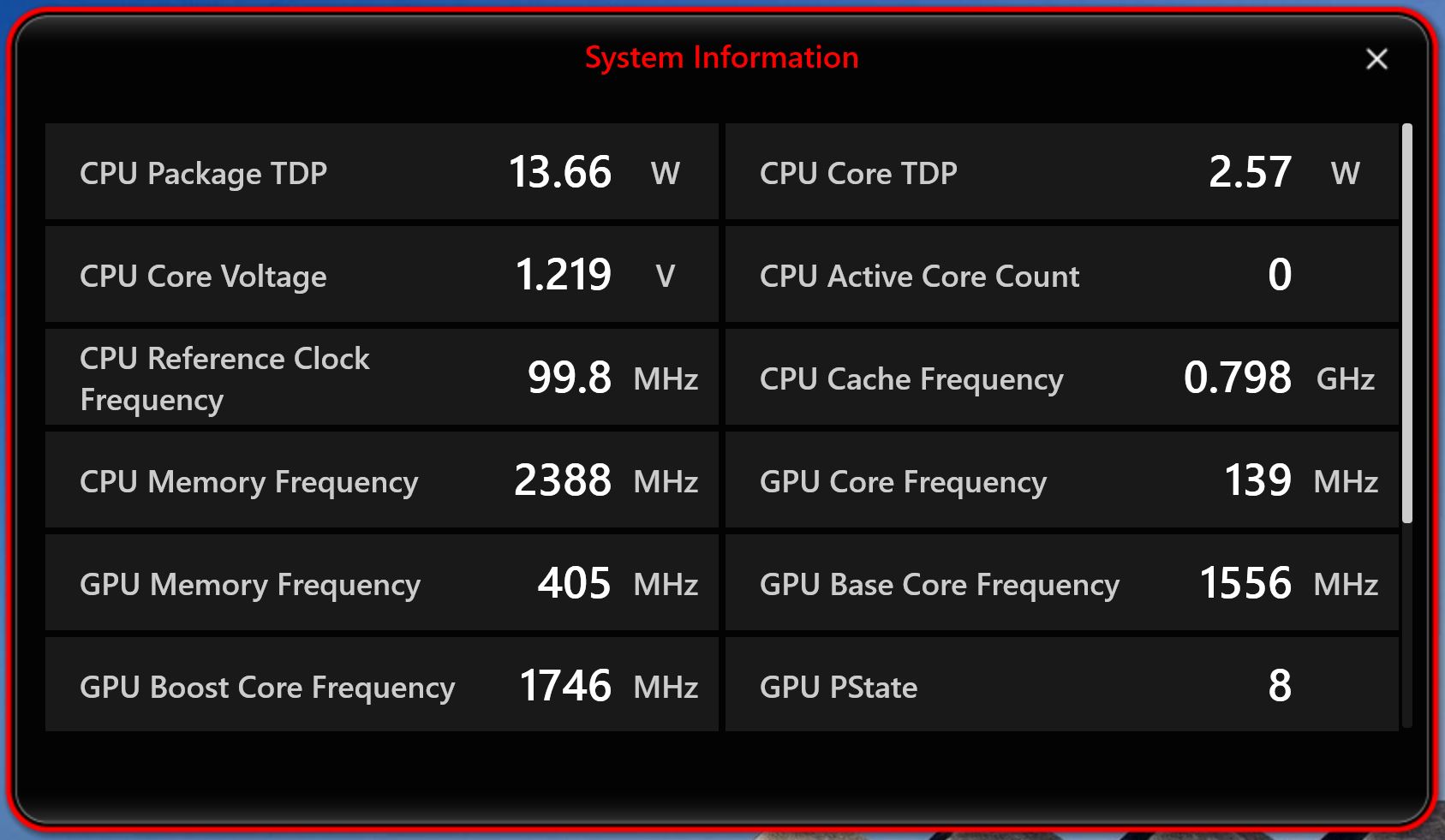Click the GPU Base Core Frequency tile
The image size is (1445, 840).
(1061, 583)
